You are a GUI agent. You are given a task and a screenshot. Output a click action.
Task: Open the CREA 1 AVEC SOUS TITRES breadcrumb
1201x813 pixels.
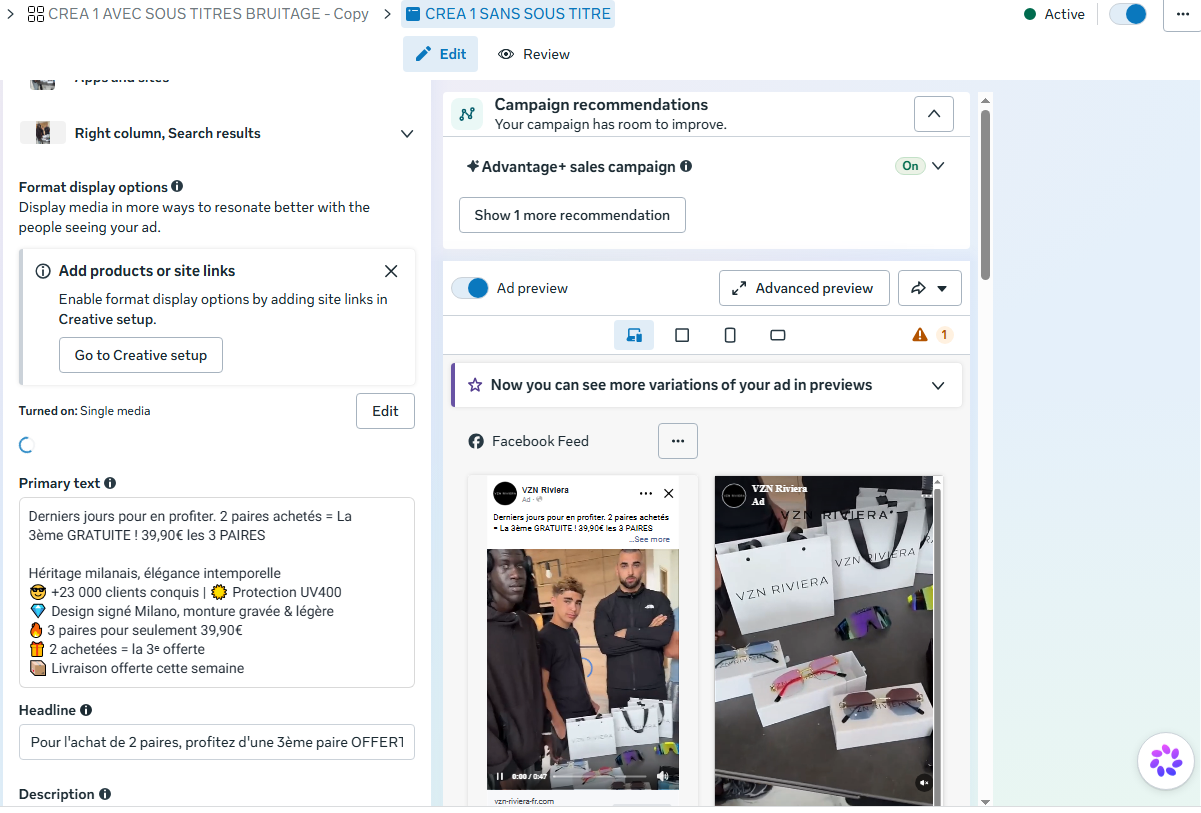tap(198, 14)
